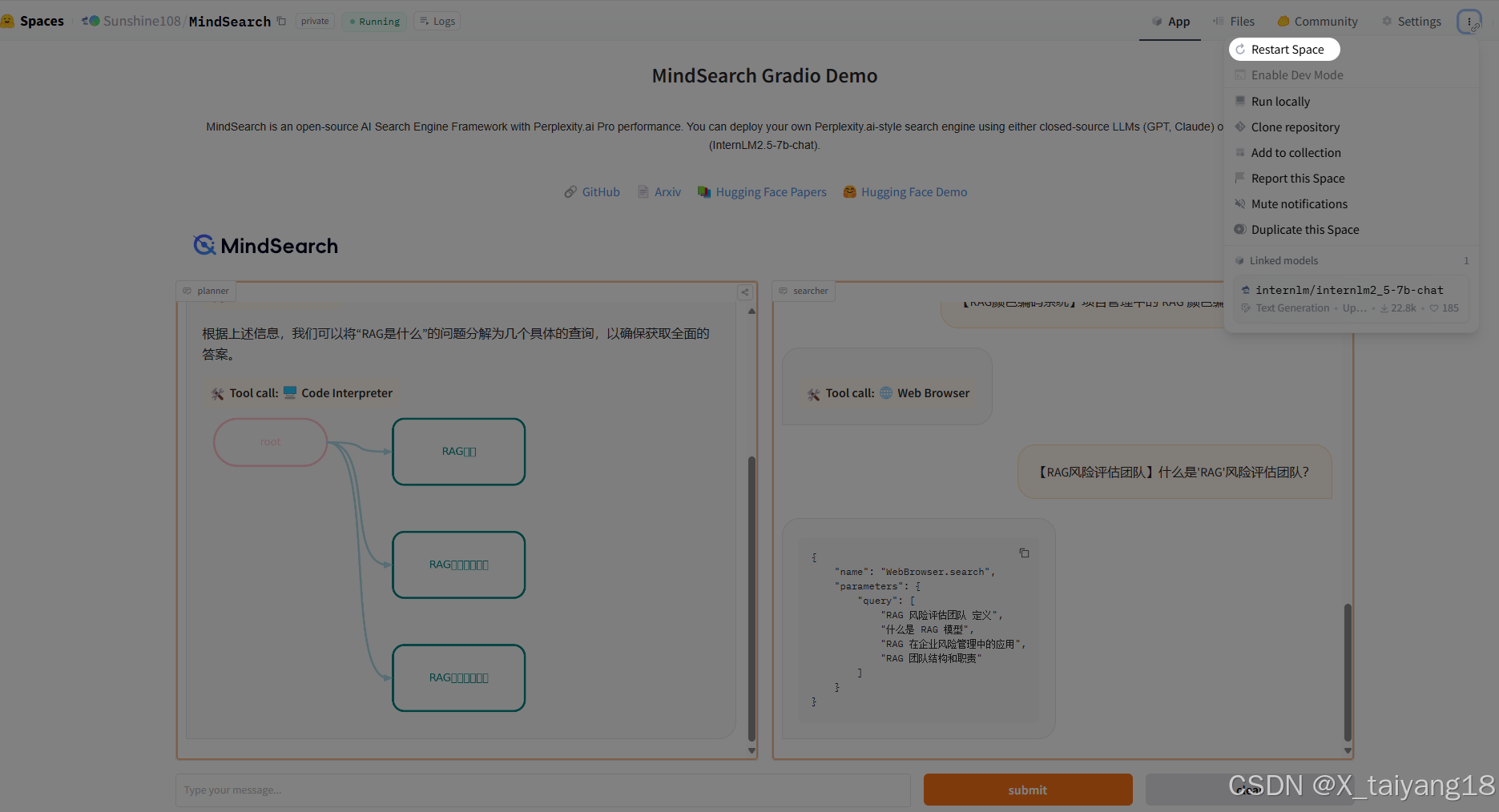The height and width of the screenshot is (812, 1499).
Task: Open the three-dot space options menu
Action: [x=1469, y=22]
